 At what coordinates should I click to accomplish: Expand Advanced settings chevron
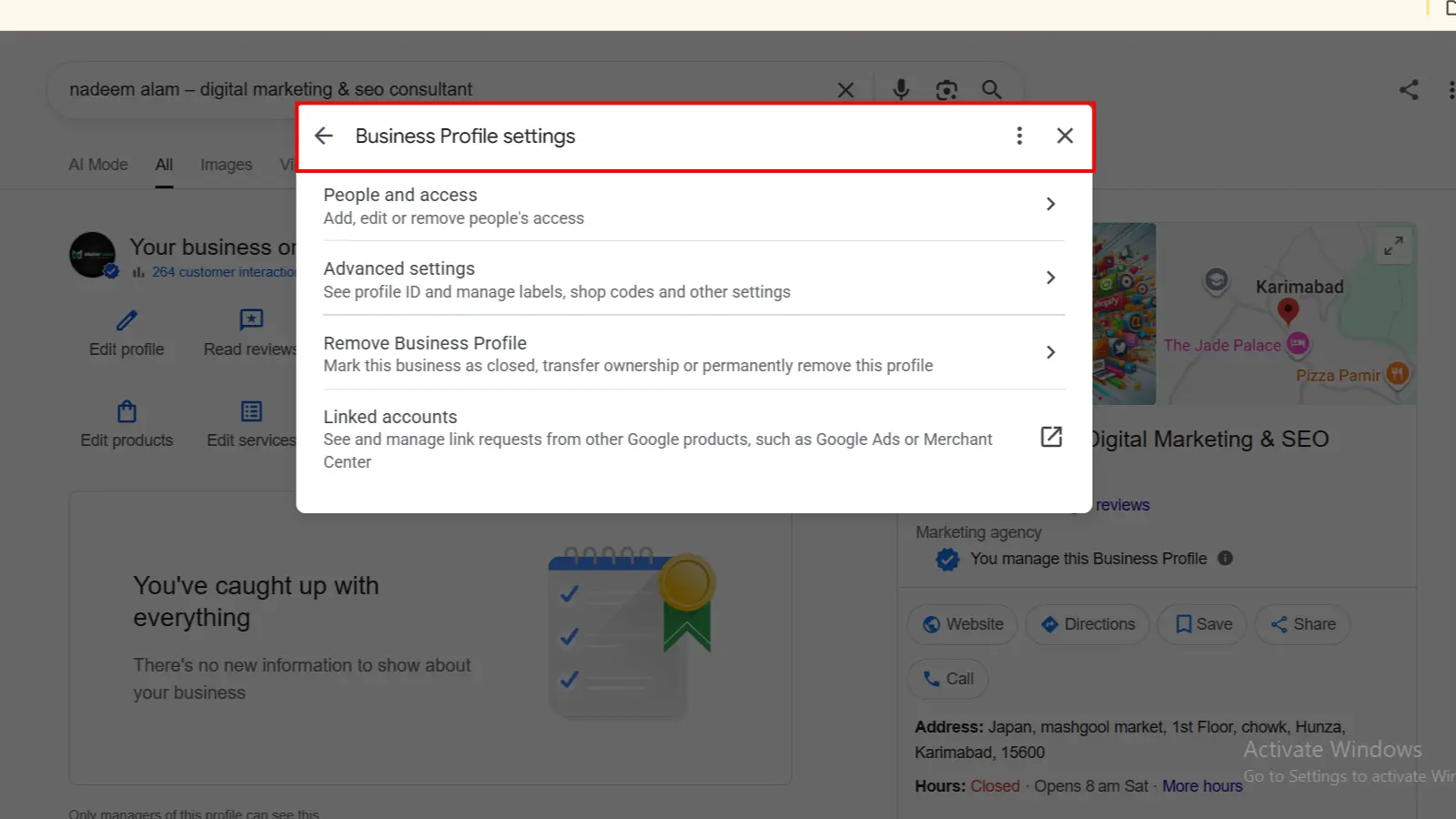coord(1050,278)
